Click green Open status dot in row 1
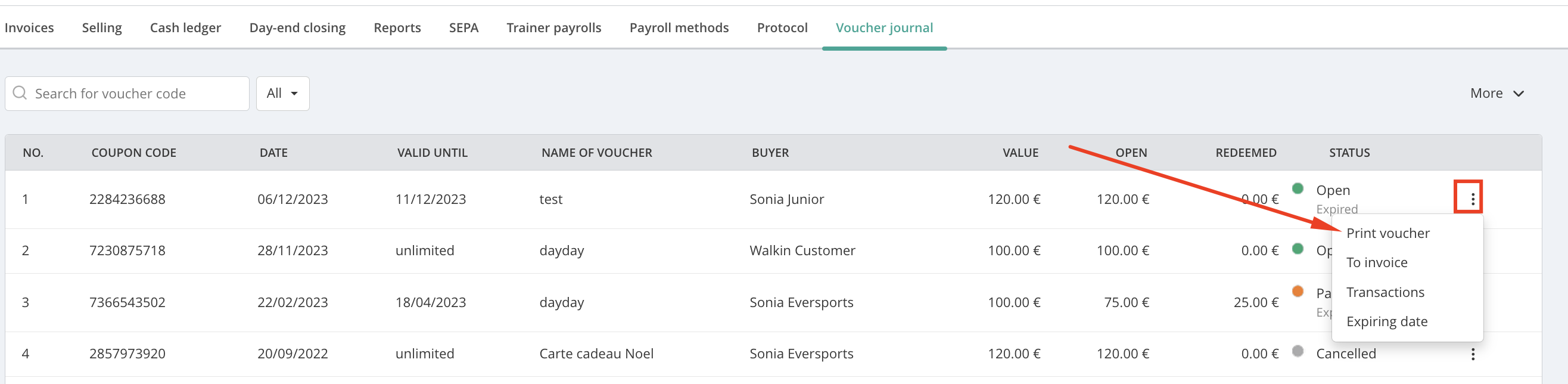Image resolution: width=1568 pixels, height=384 pixels. coord(1297,188)
